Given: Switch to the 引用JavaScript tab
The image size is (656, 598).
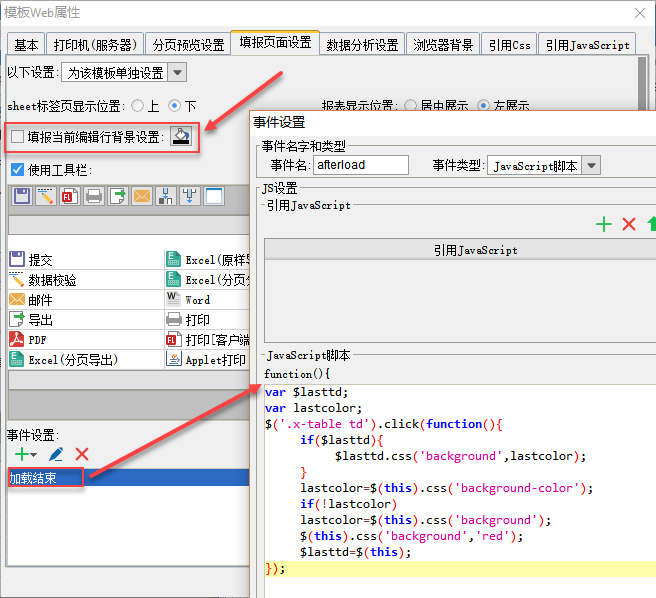Looking at the screenshot, I should pos(587,44).
